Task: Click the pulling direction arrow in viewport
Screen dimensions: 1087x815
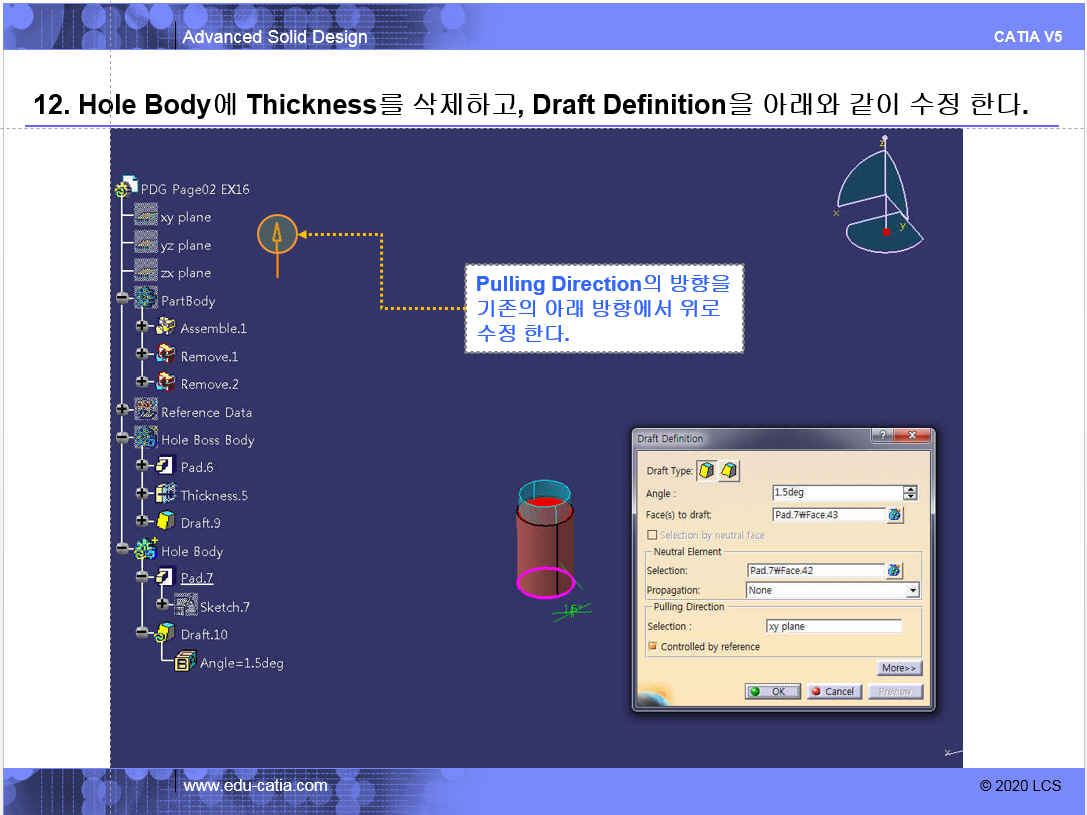Action: click(x=278, y=236)
